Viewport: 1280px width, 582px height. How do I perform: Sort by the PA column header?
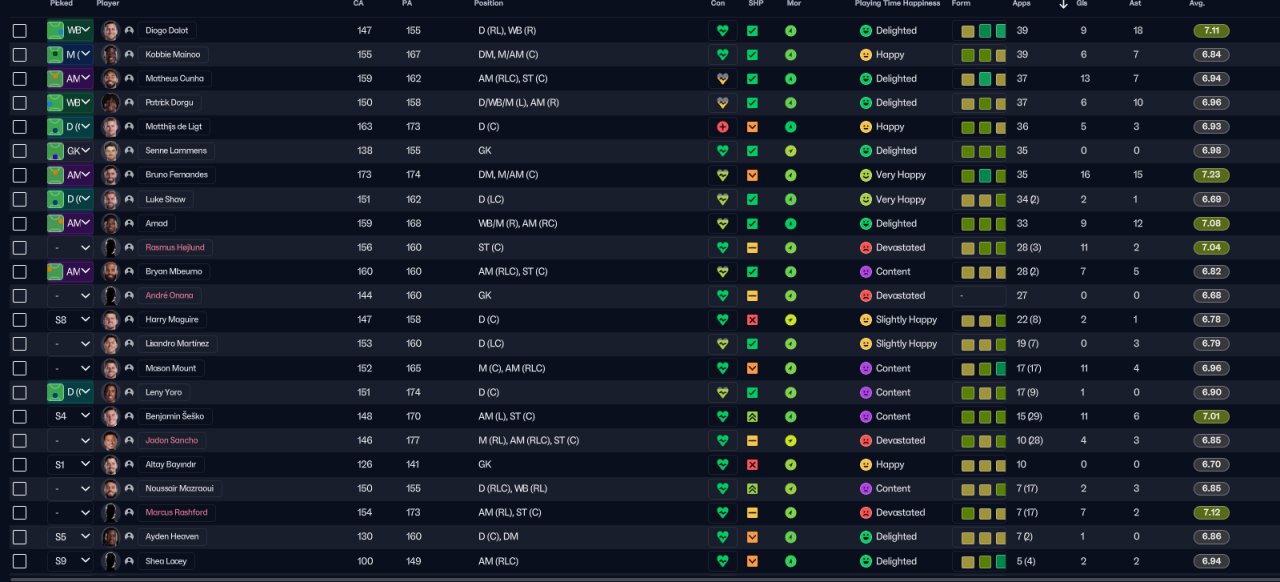407,4
